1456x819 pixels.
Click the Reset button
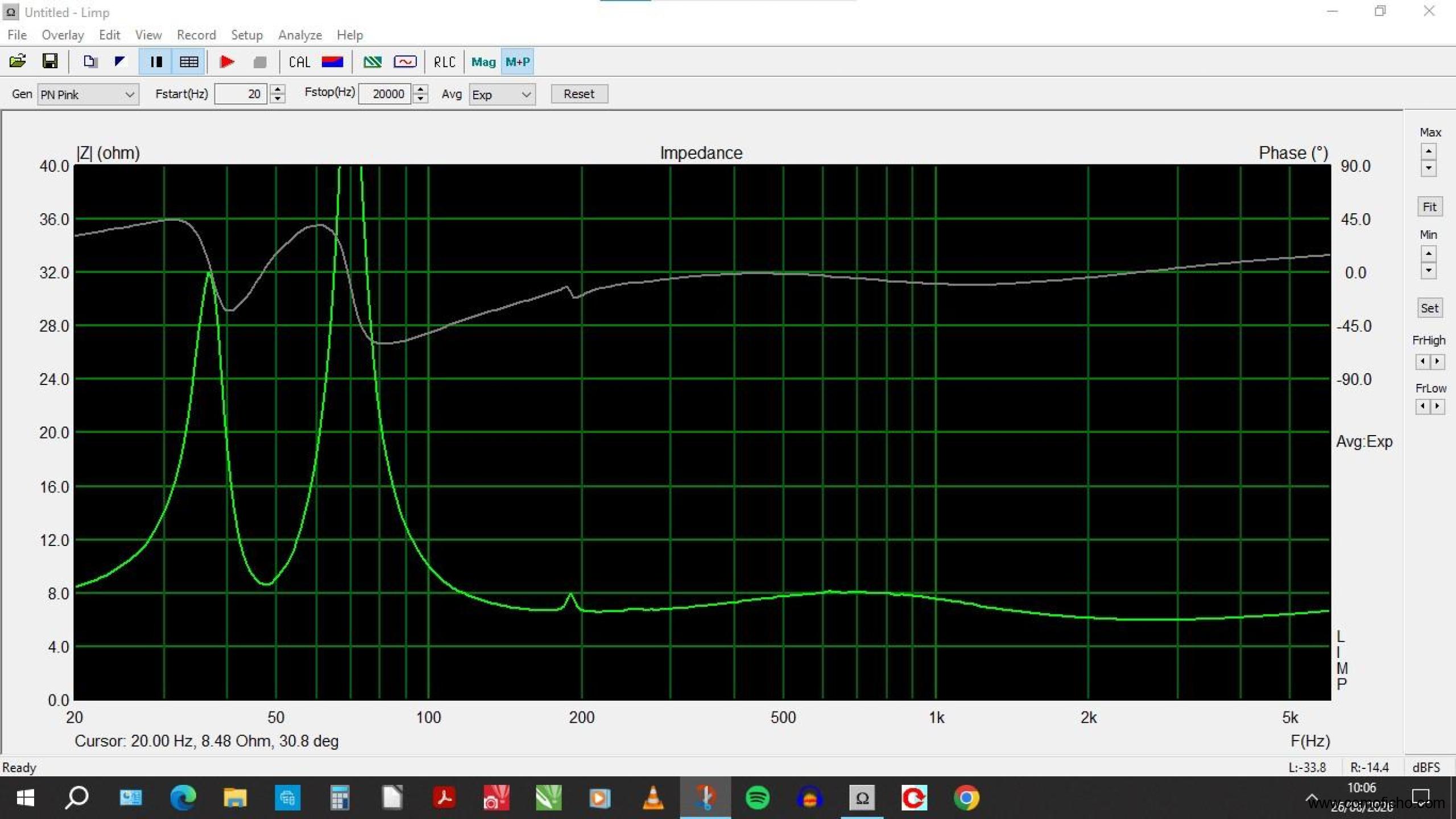coord(579,94)
